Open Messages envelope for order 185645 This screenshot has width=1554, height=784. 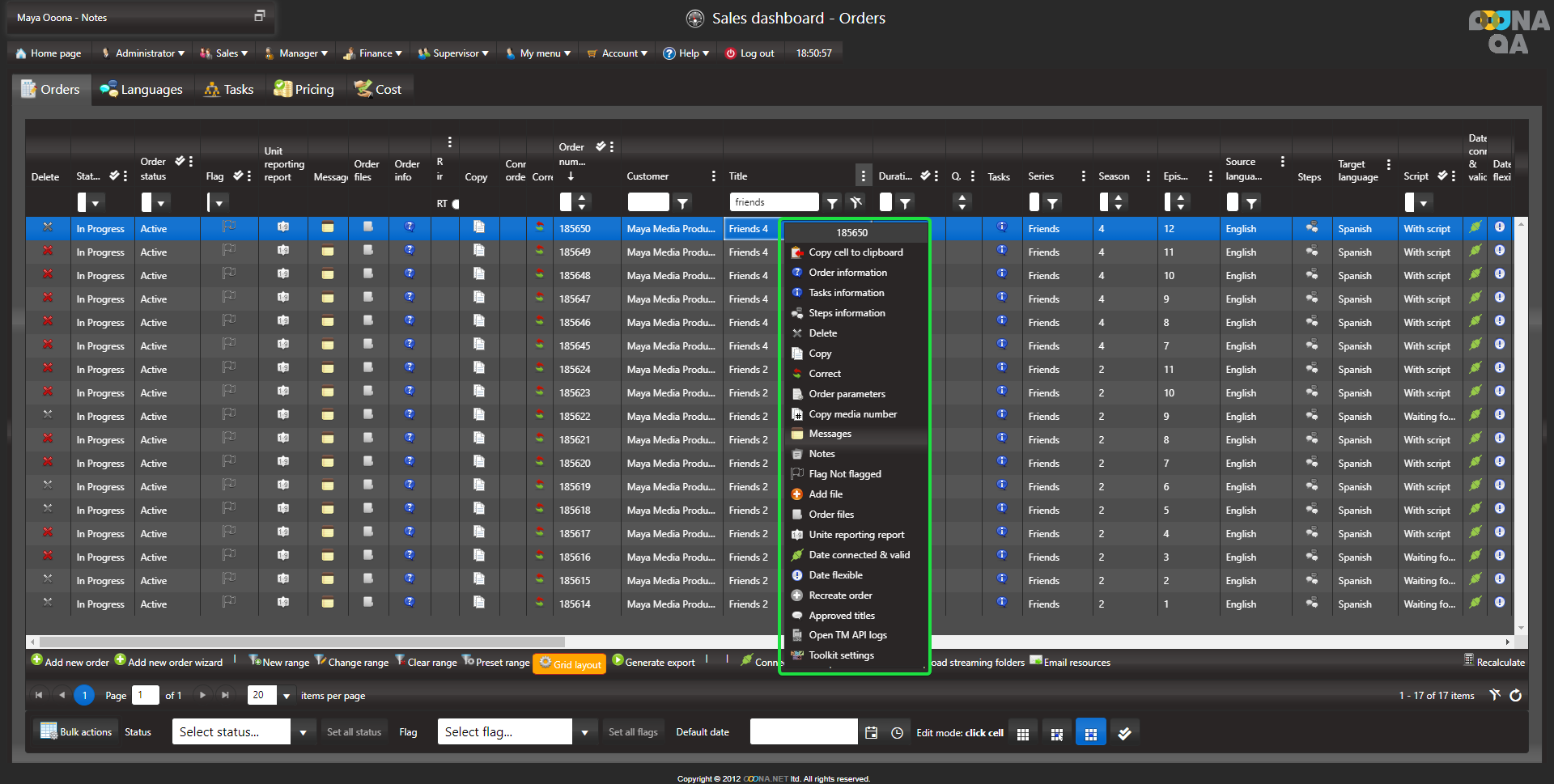point(328,345)
